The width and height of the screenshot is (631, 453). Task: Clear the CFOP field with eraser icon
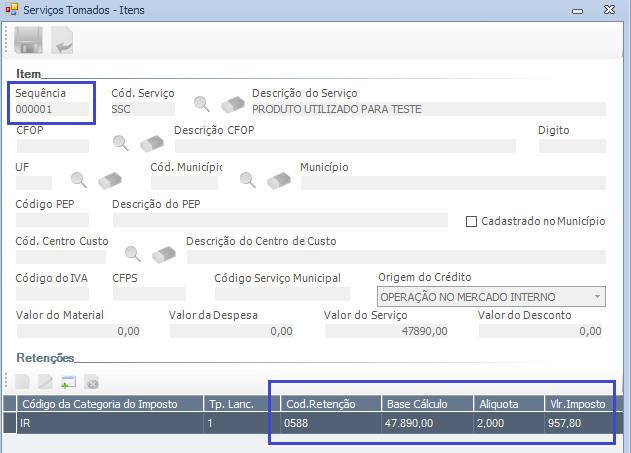(x=152, y=142)
